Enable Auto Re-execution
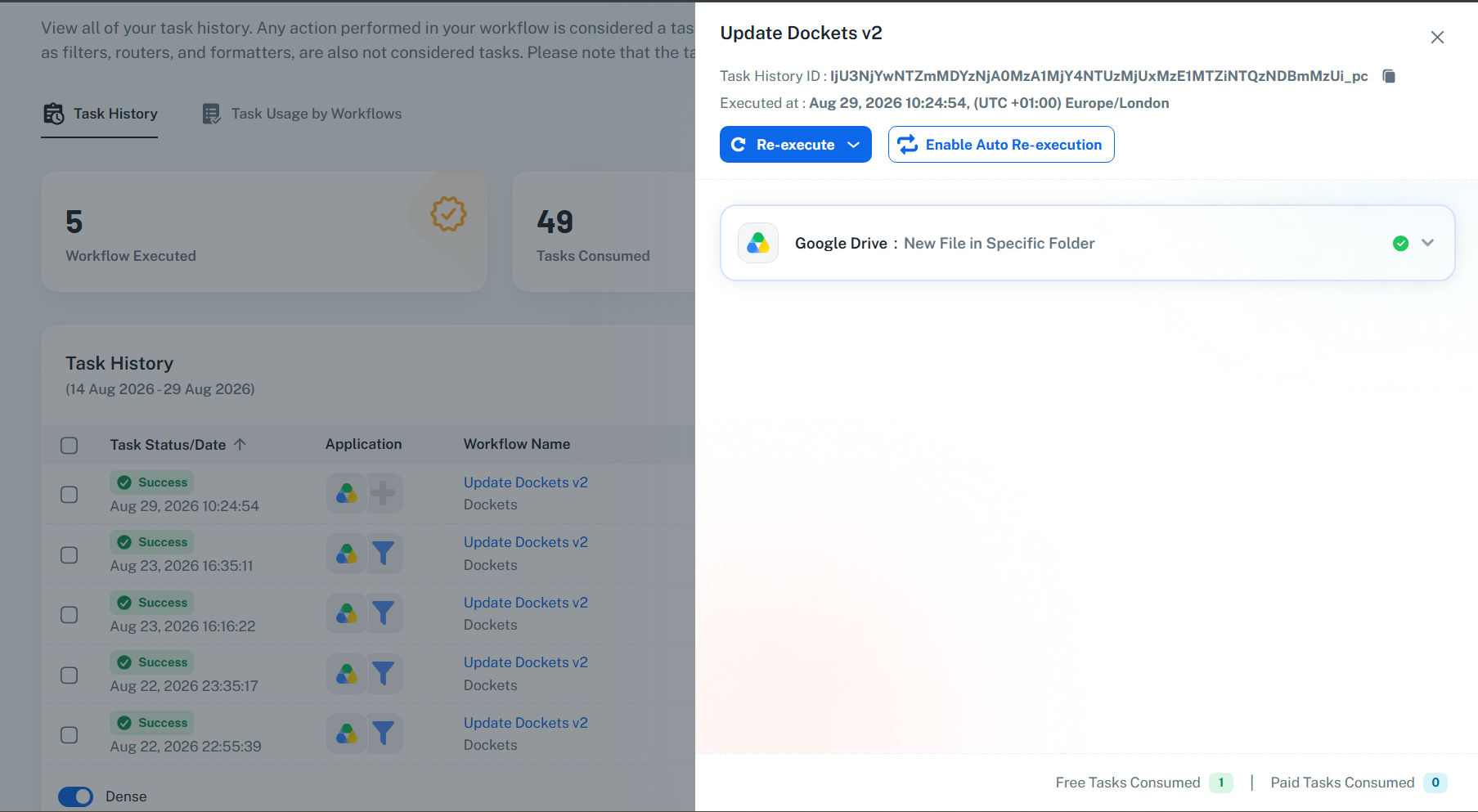This screenshot has width=1478, height=812. click(1001, 145)
